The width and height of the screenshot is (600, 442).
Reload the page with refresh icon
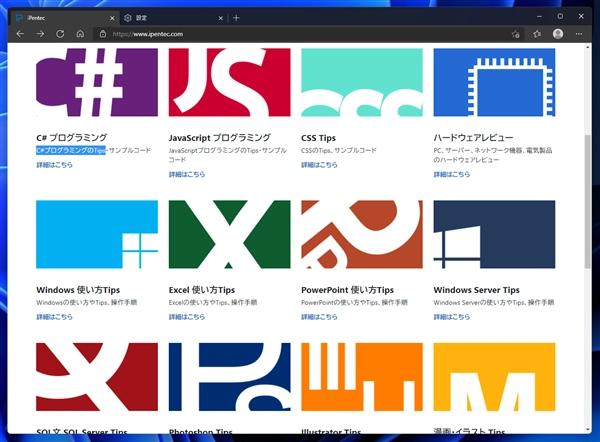point(60,34)
